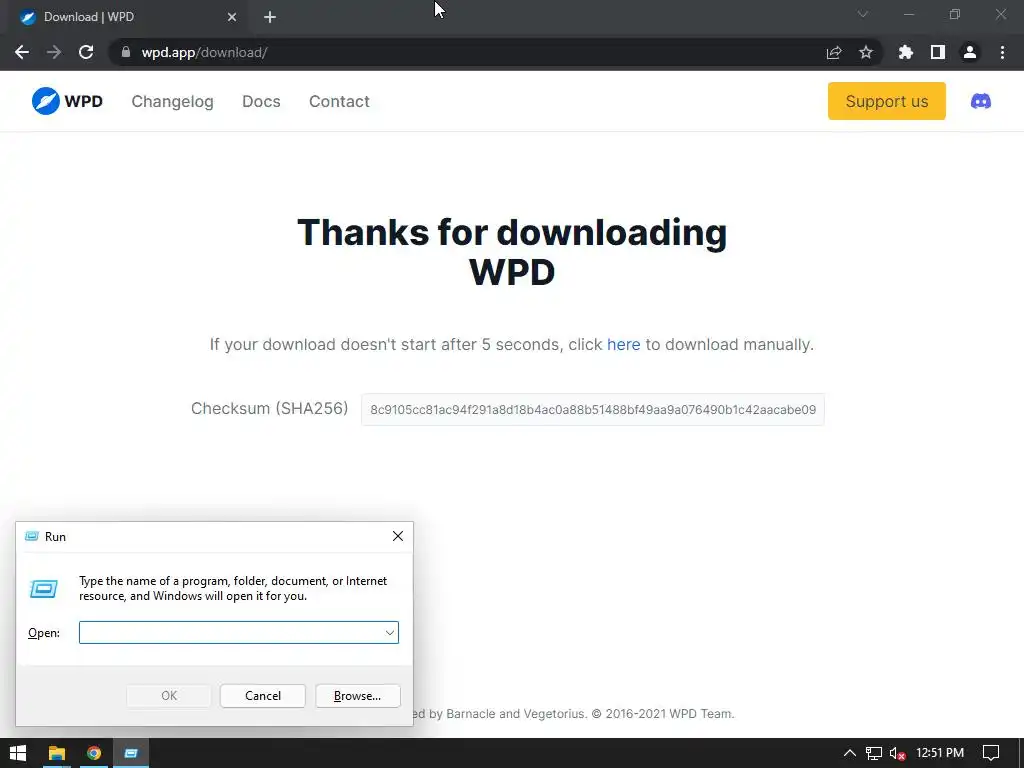Close the Download | WPD tab
This screenshot has width=1024, height=768.
pyautogui.click(x=232, y=17)
